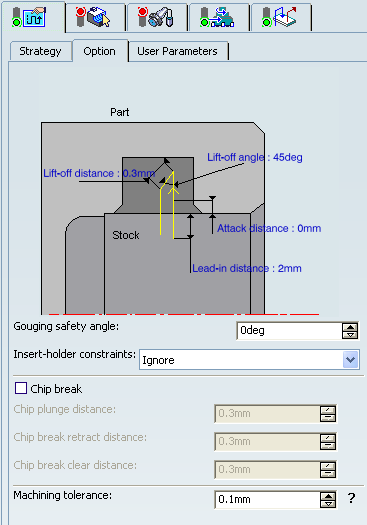Click the Machining tolerance input field
The image size is (367, 525).
pos(268,500)
